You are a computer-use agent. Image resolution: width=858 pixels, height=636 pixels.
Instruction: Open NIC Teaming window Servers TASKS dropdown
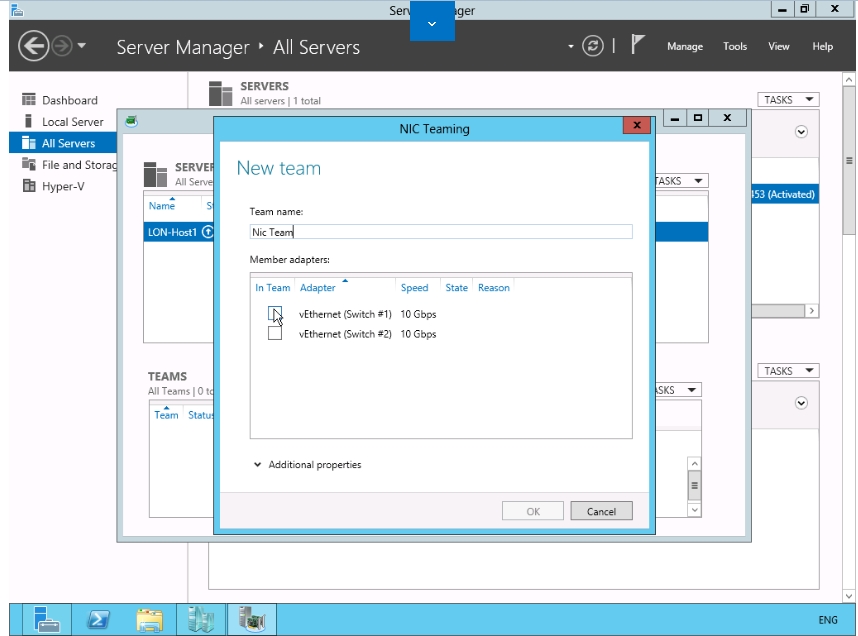click(682, 181)
